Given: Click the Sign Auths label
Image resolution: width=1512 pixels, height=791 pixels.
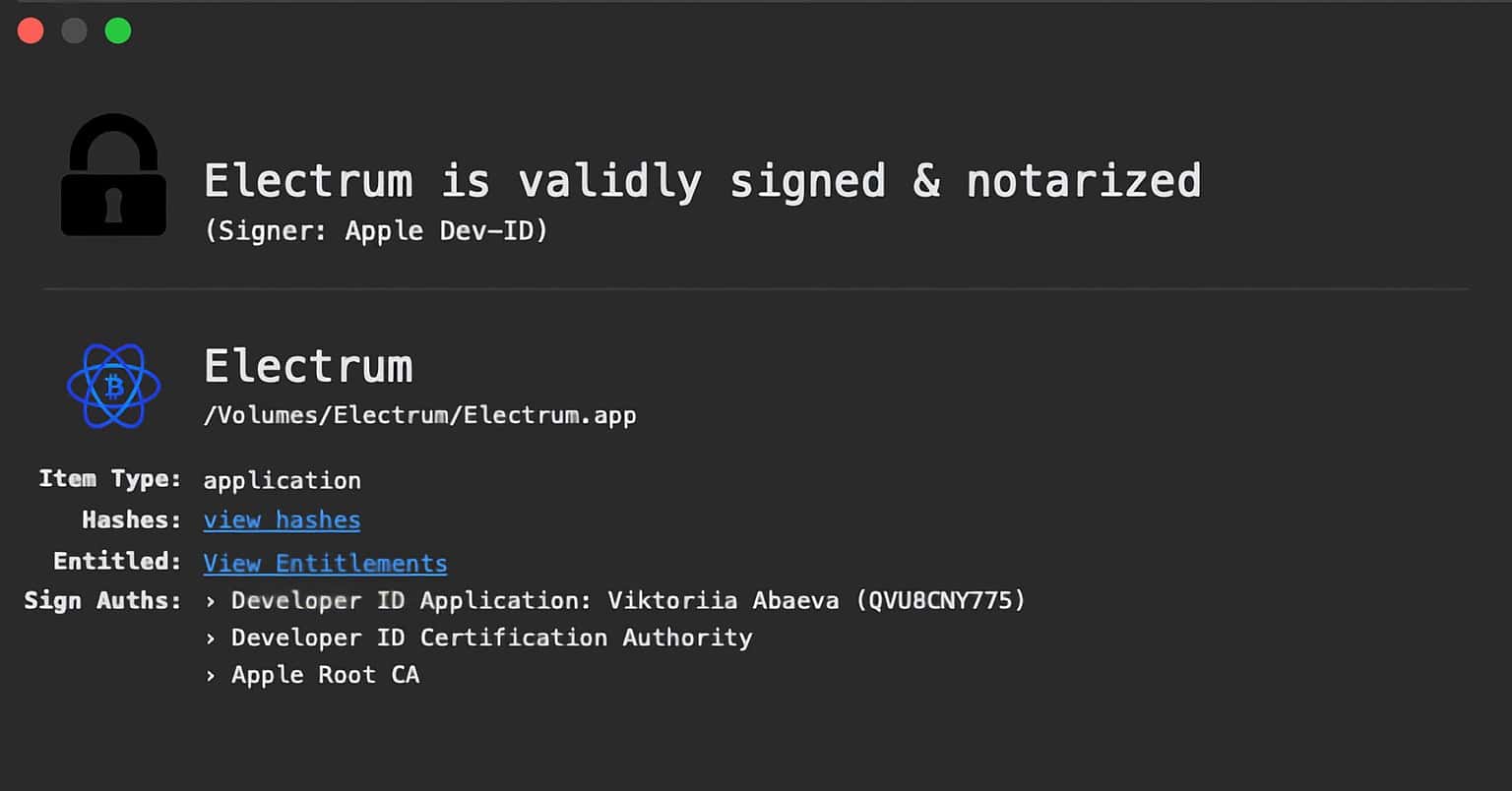Looking at the screenshot, I should coord(102,600).
